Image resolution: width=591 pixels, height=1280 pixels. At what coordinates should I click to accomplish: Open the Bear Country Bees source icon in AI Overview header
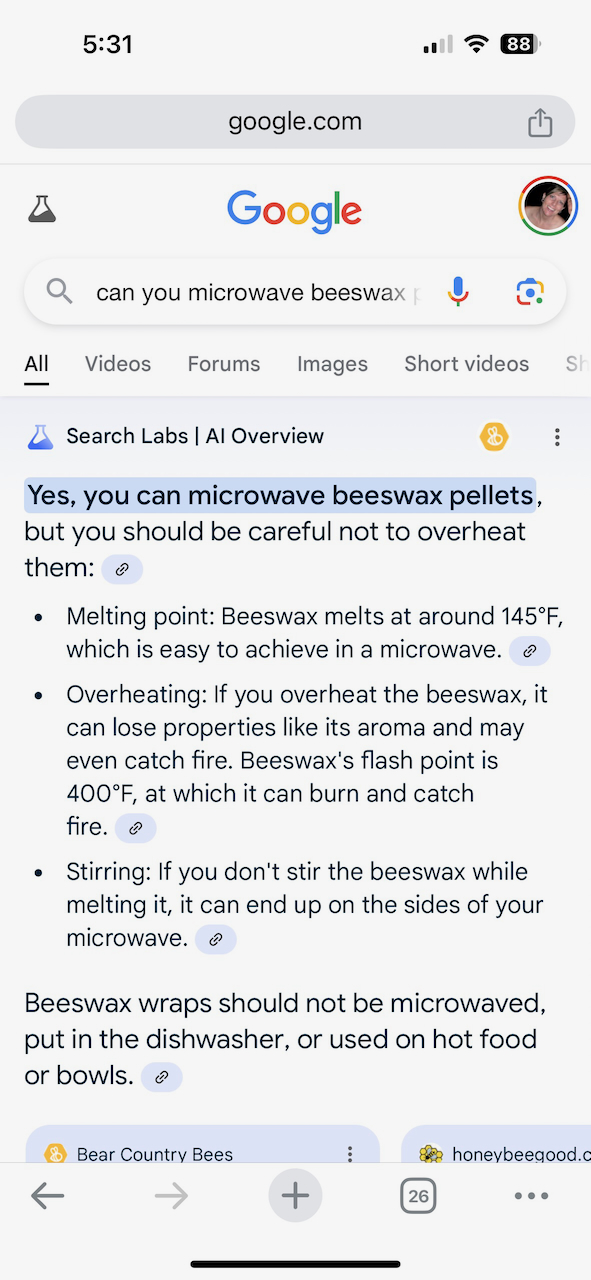click(x=494, y=436)
